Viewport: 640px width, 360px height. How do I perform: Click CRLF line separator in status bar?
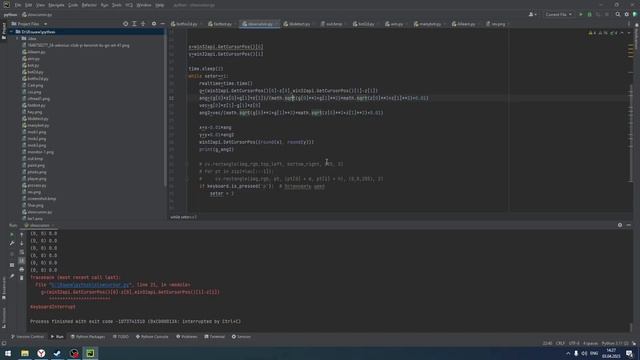[x=560, y=343]
